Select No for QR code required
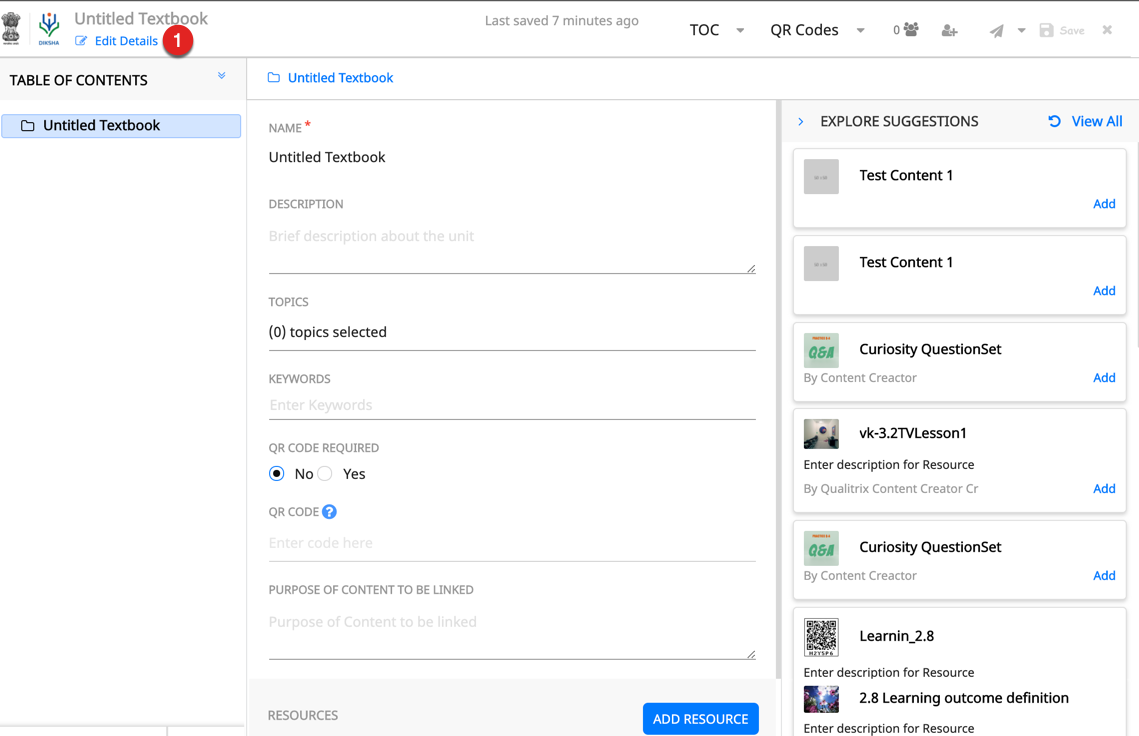Screen dimensions: 1139x736 [277, 474]
